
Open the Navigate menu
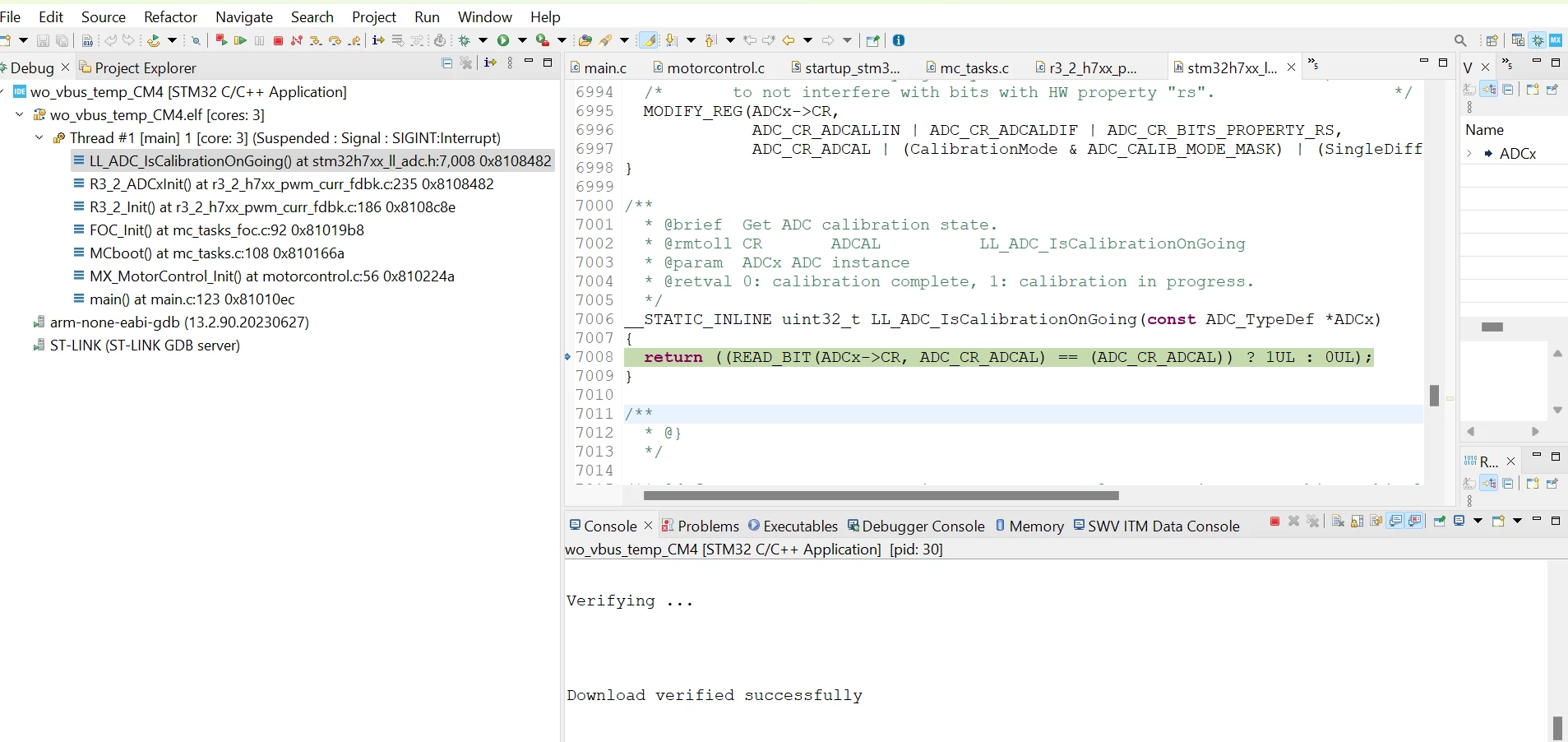click(244, 16)
